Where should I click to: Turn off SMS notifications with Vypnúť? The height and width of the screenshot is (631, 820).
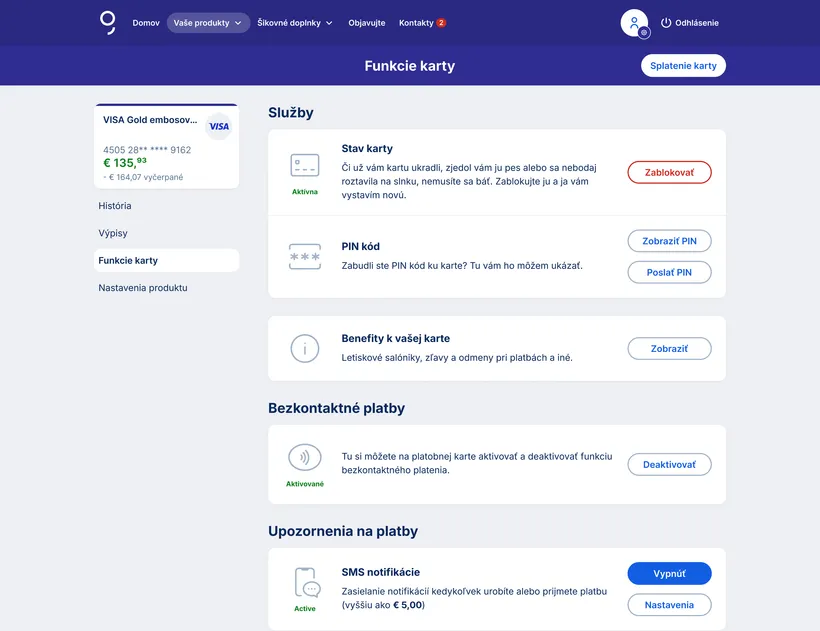point(669,574)
